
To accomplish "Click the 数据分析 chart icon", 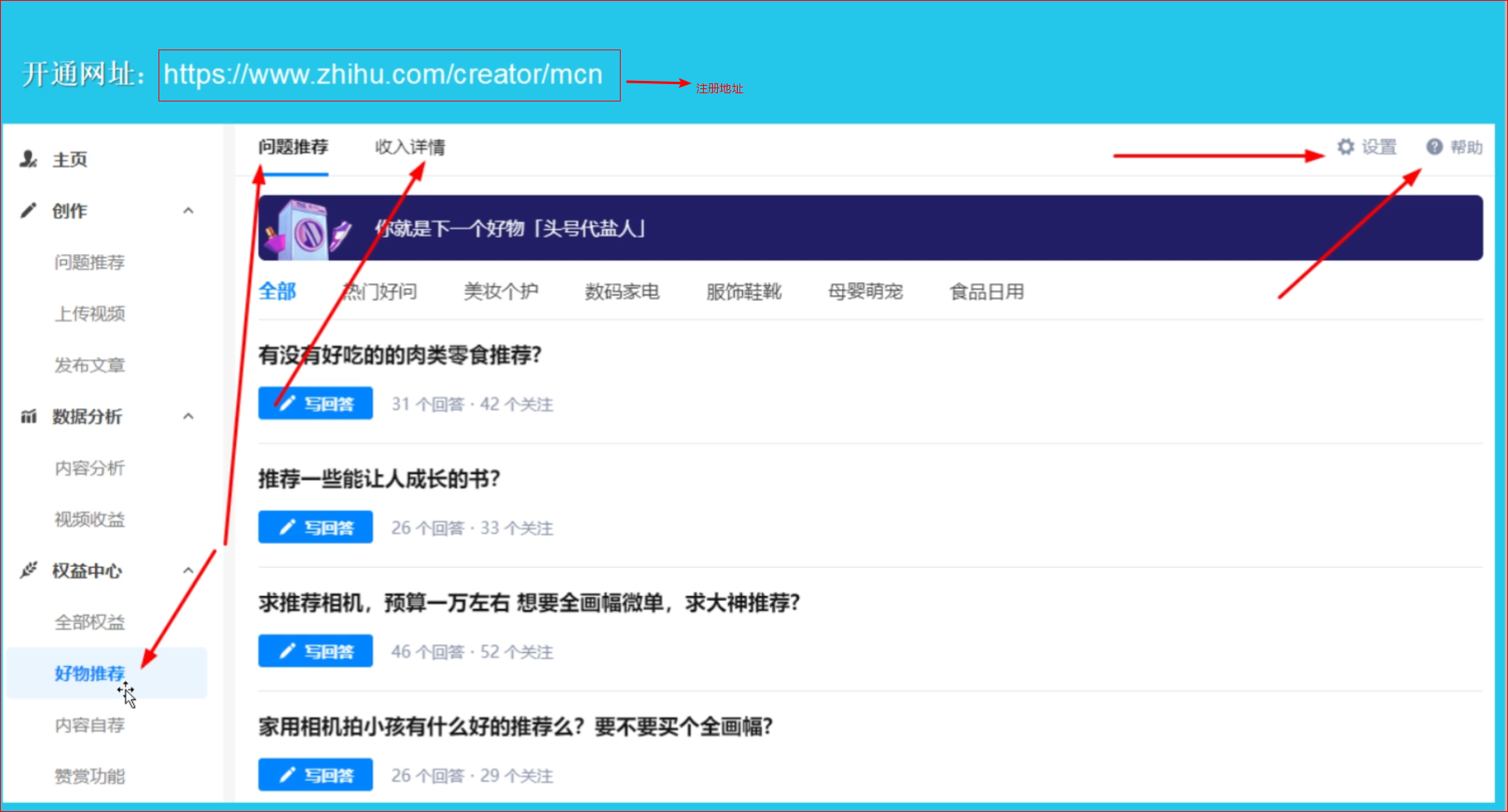I will click(29, 417).
